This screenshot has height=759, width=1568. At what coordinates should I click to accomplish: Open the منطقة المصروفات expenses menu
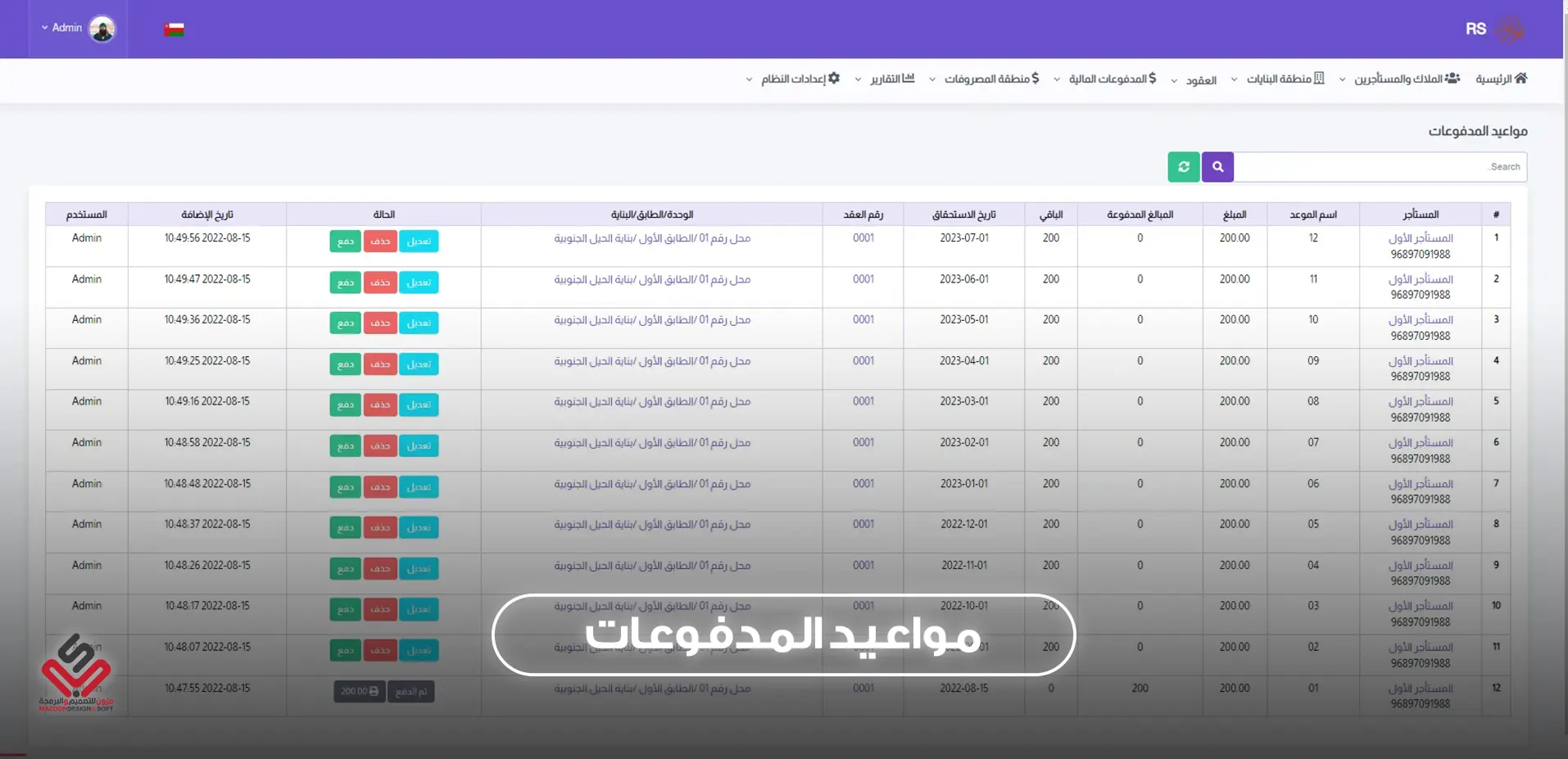click(986, 79)
